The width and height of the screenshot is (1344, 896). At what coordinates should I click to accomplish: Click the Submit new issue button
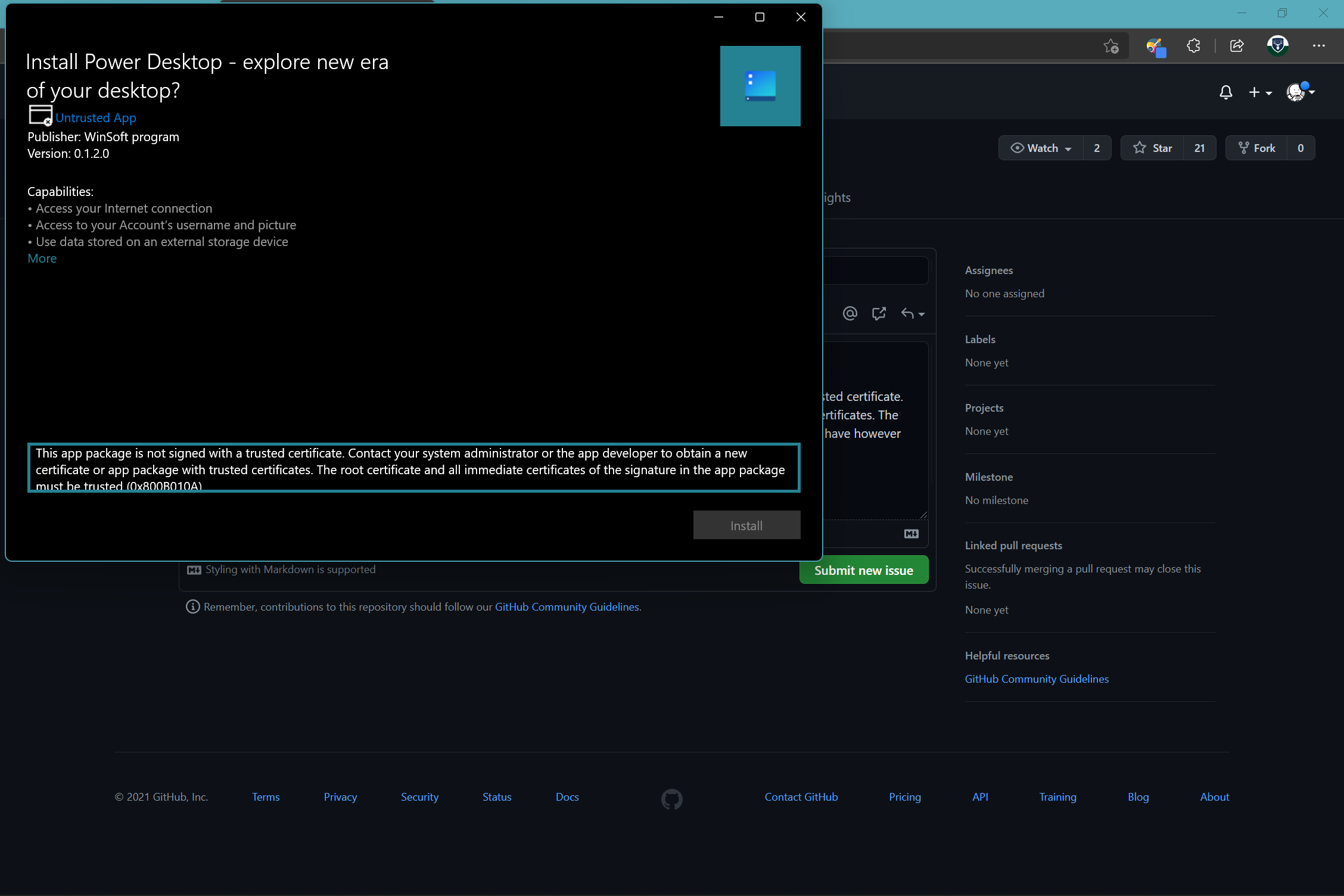click(863, 570)
